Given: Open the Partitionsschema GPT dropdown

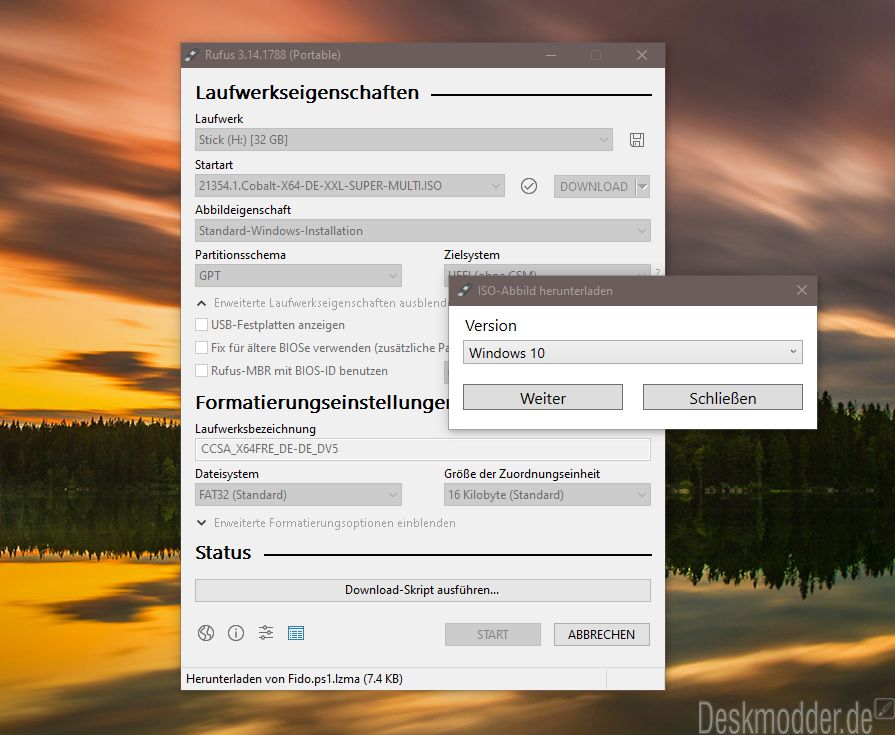Looking at the screenshot, I should (298, 276).
